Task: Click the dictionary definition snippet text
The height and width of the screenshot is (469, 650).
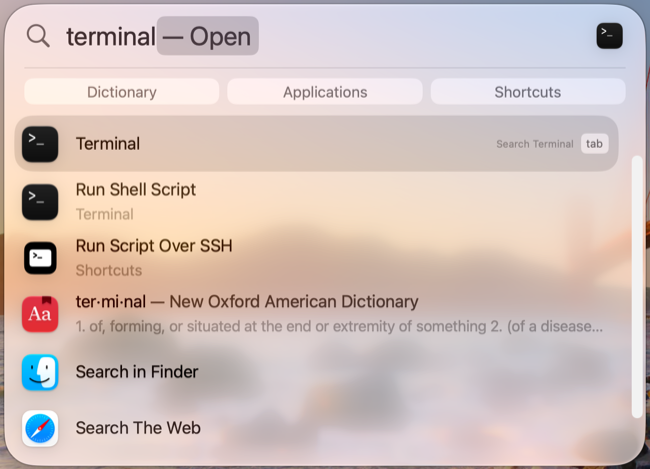Action: point(339,326)
